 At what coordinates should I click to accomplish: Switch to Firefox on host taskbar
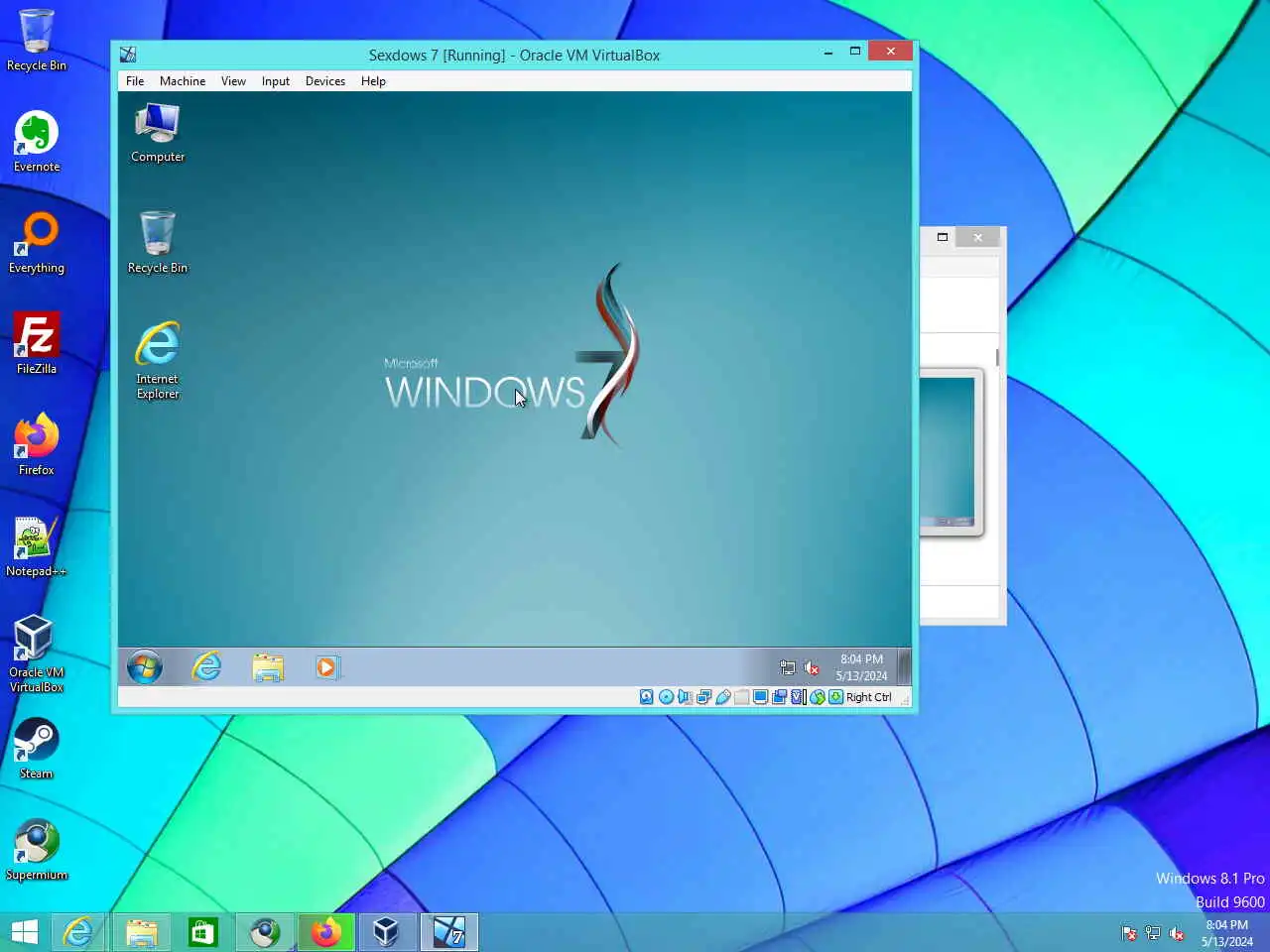coord(326,932)
